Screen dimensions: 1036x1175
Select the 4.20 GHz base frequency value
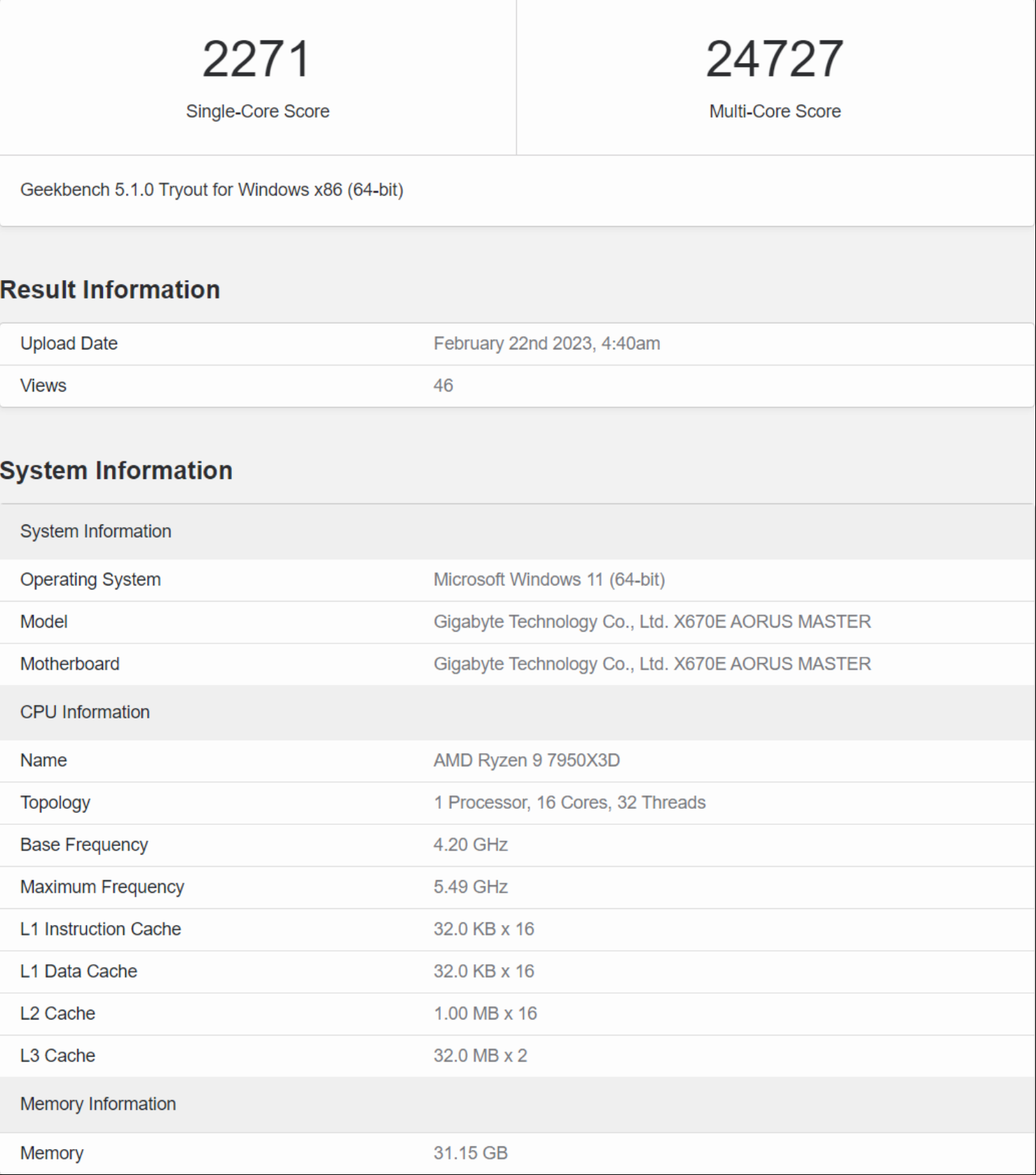tap(471, 845)
